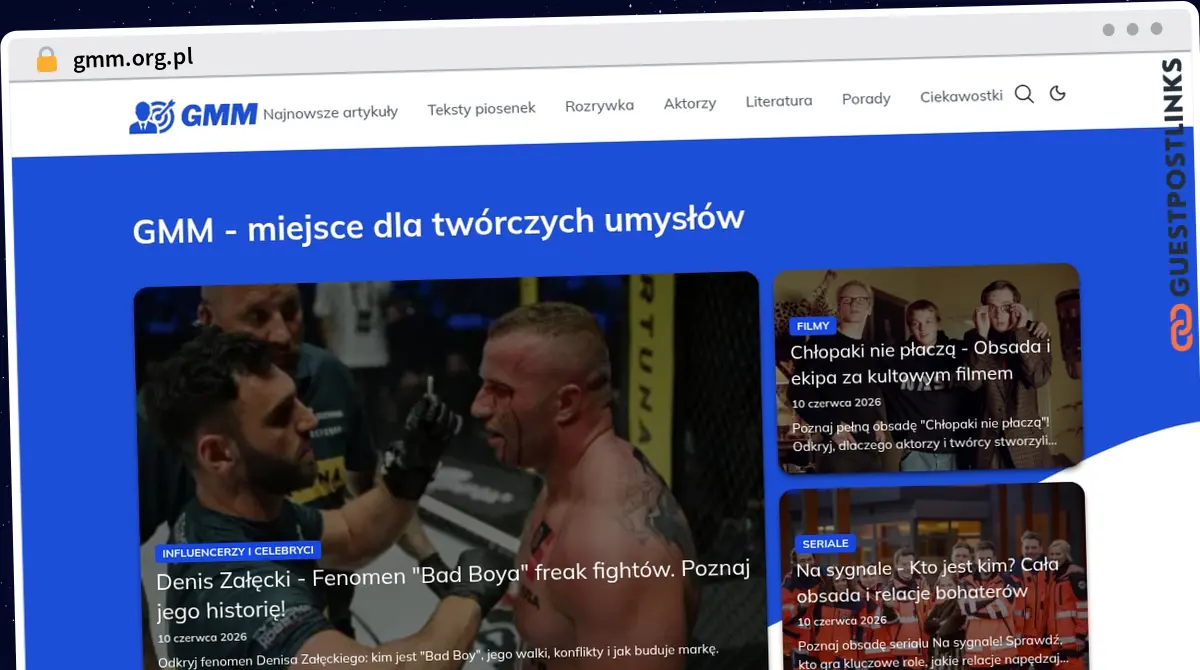Click the date under Denis Załęcki title
Viewport: 1200px width, 670px height.
point(201,637)
